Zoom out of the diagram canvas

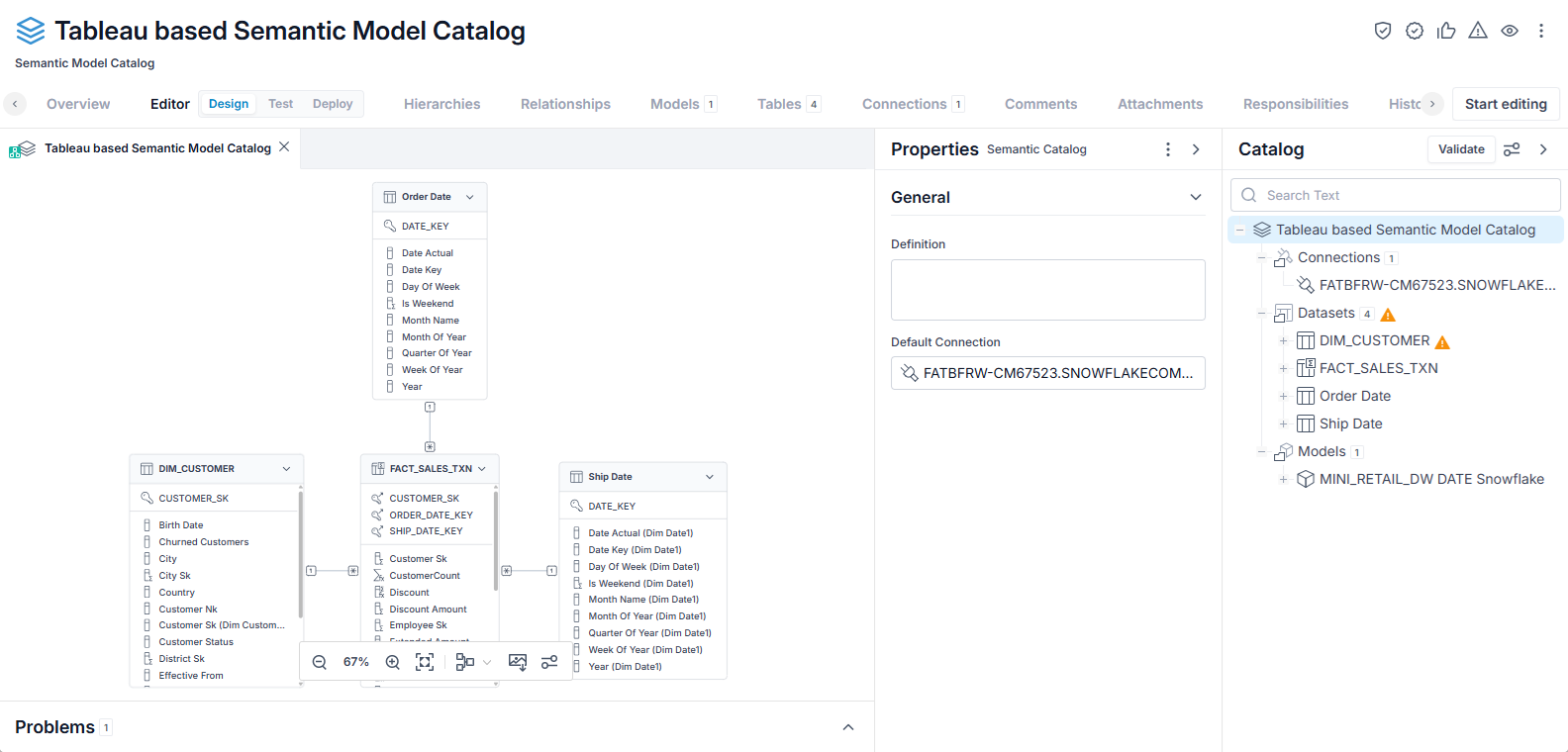click(320, 662)
